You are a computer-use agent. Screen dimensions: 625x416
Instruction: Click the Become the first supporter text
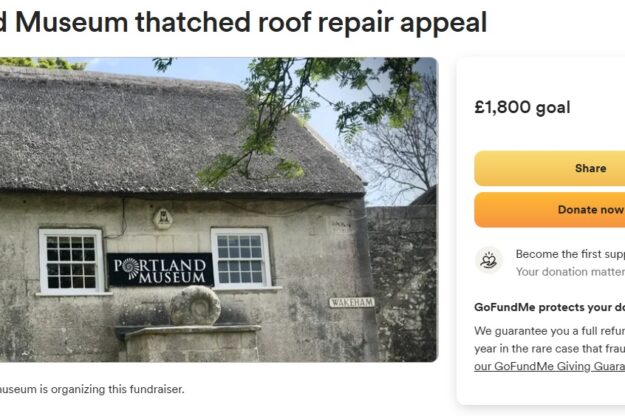[x=570, y=254]
